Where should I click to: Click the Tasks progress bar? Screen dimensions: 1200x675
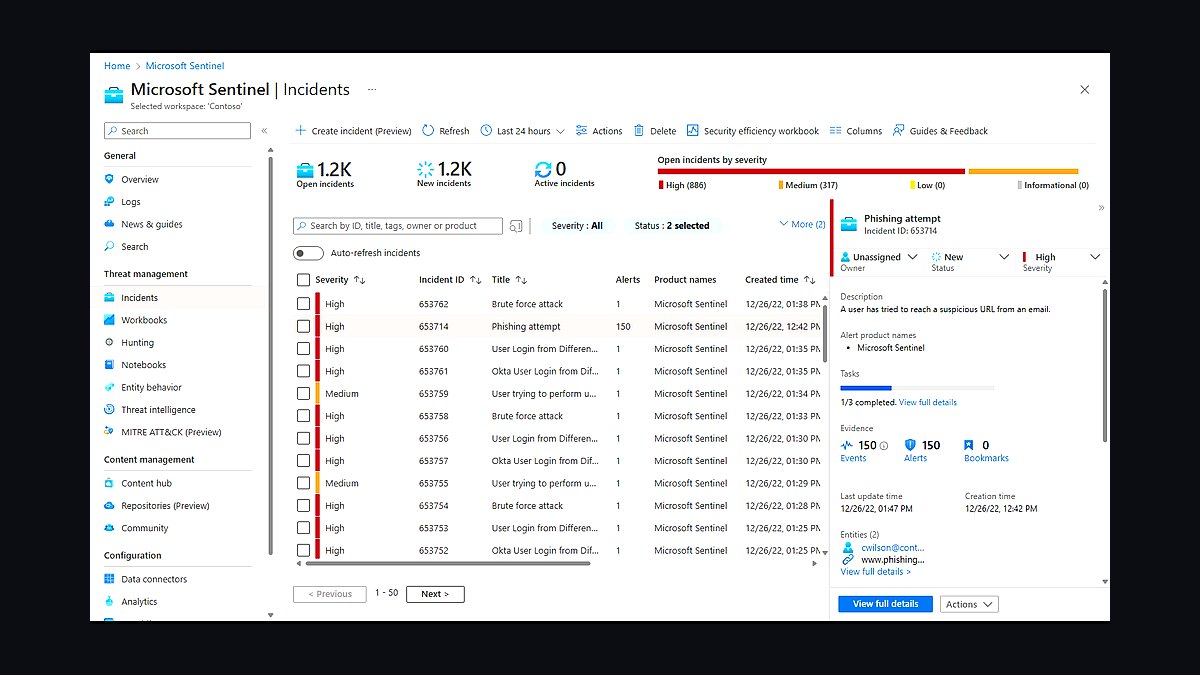pos(917,387)
